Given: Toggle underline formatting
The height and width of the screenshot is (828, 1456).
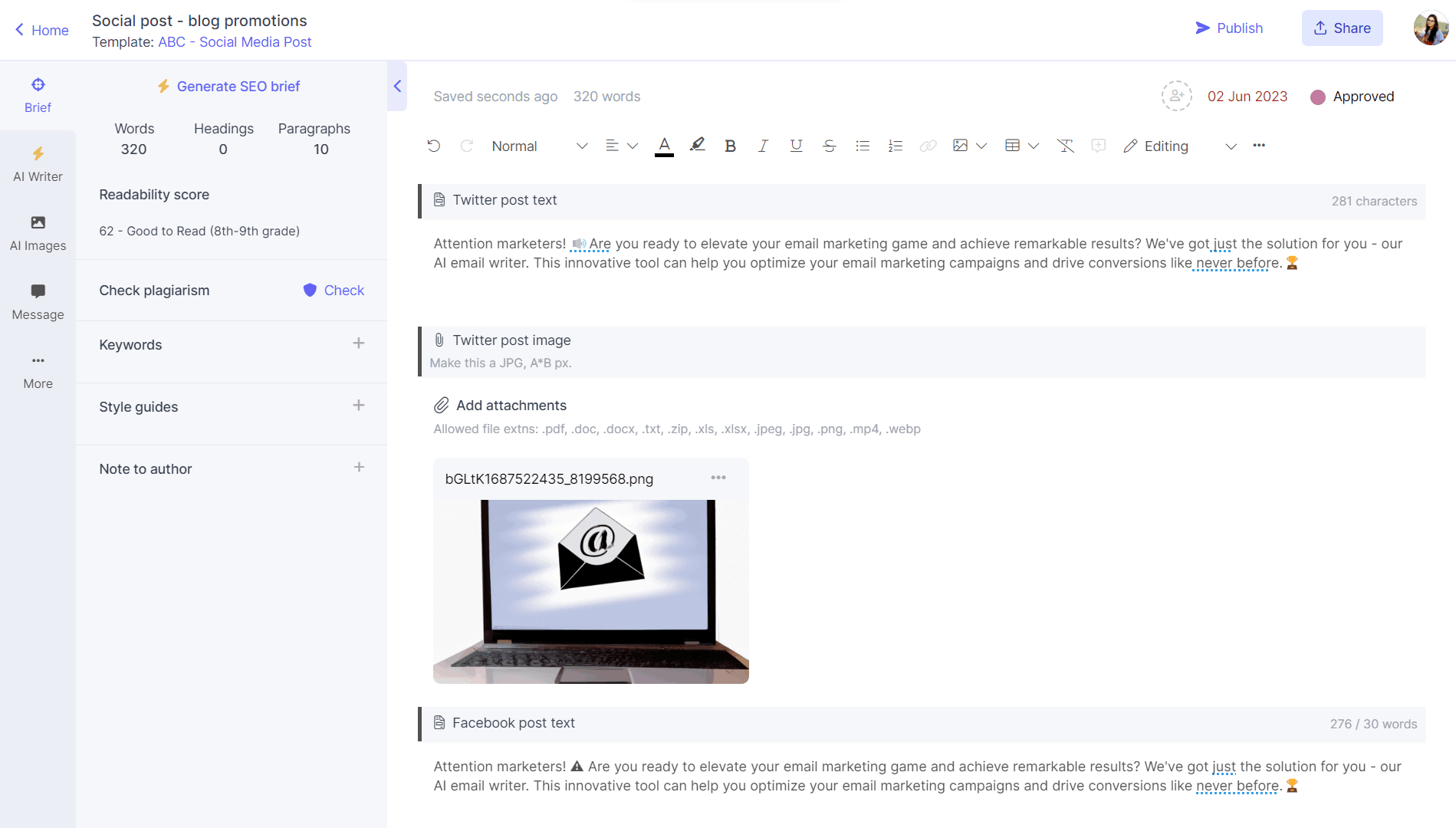Looking at the screenshot, I should [x=797, y=146].
